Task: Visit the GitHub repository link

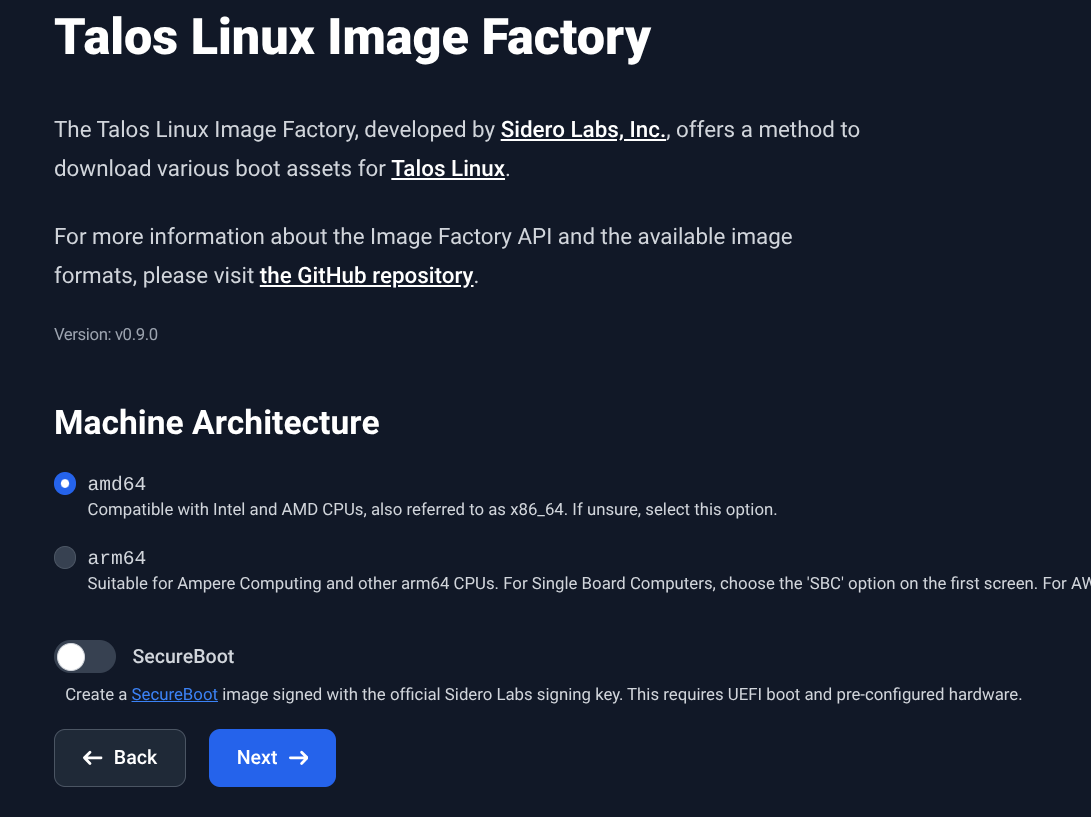Action: pyautogui.click(x=366, y=275)
